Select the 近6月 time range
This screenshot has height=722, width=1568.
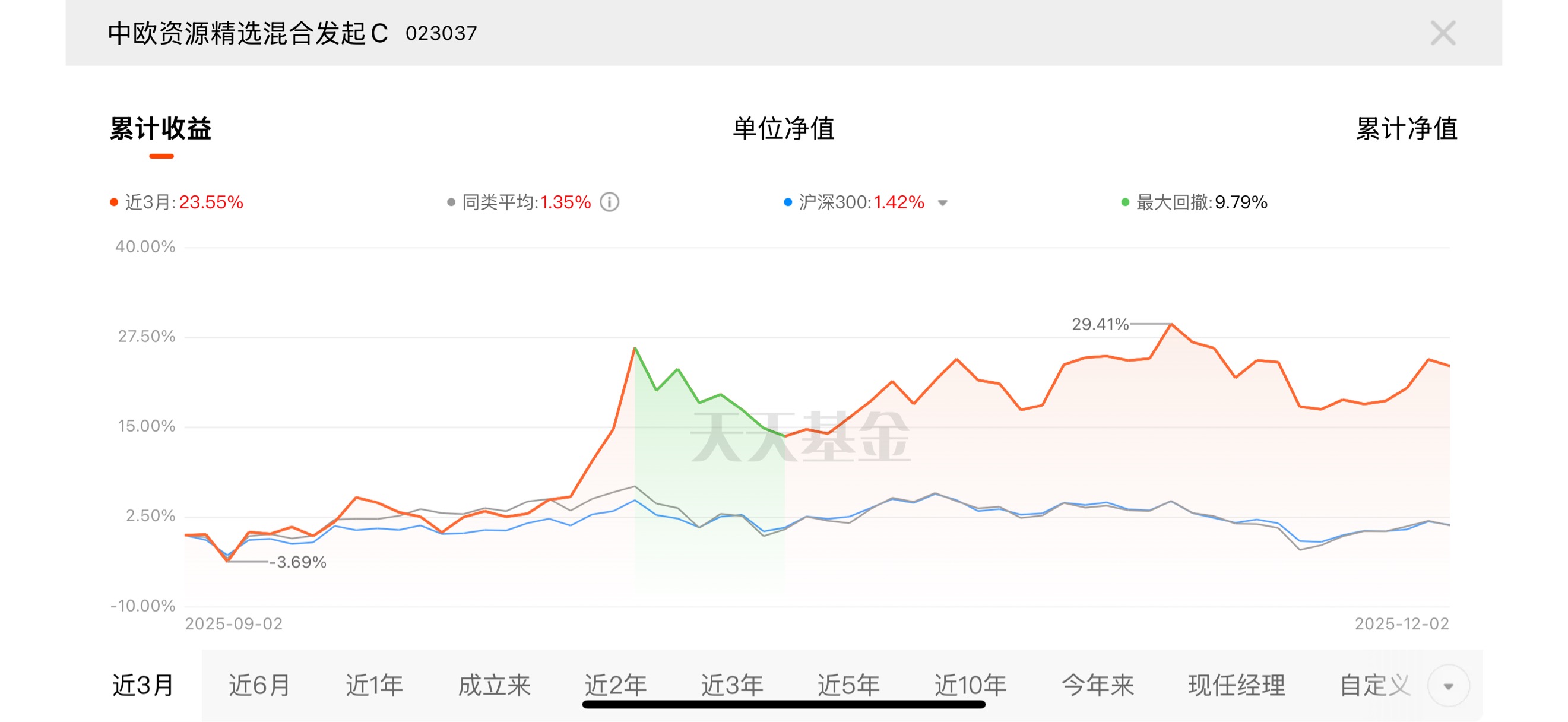[x=260, y=685]
